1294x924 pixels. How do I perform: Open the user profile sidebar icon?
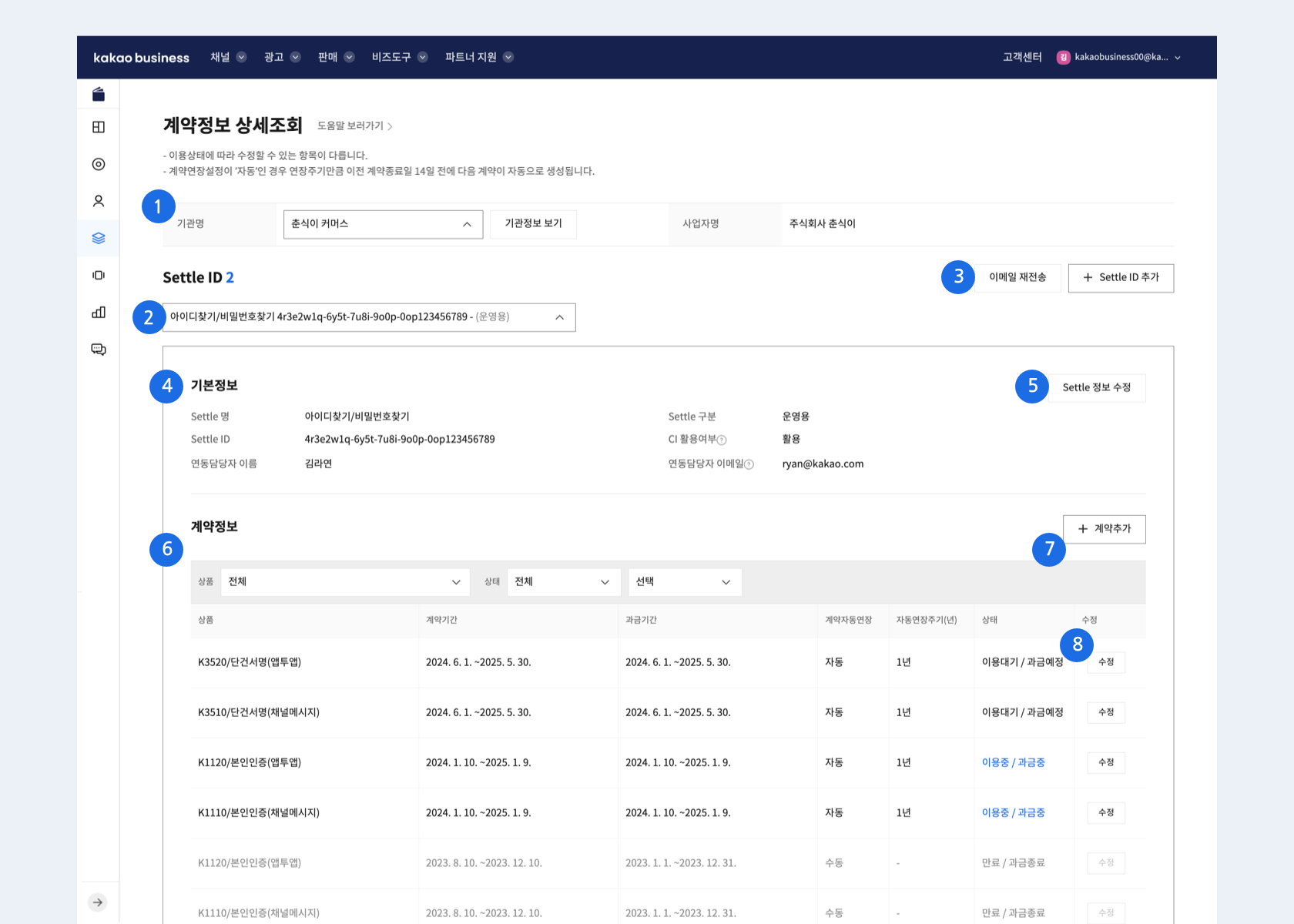(x=98, y=201)
